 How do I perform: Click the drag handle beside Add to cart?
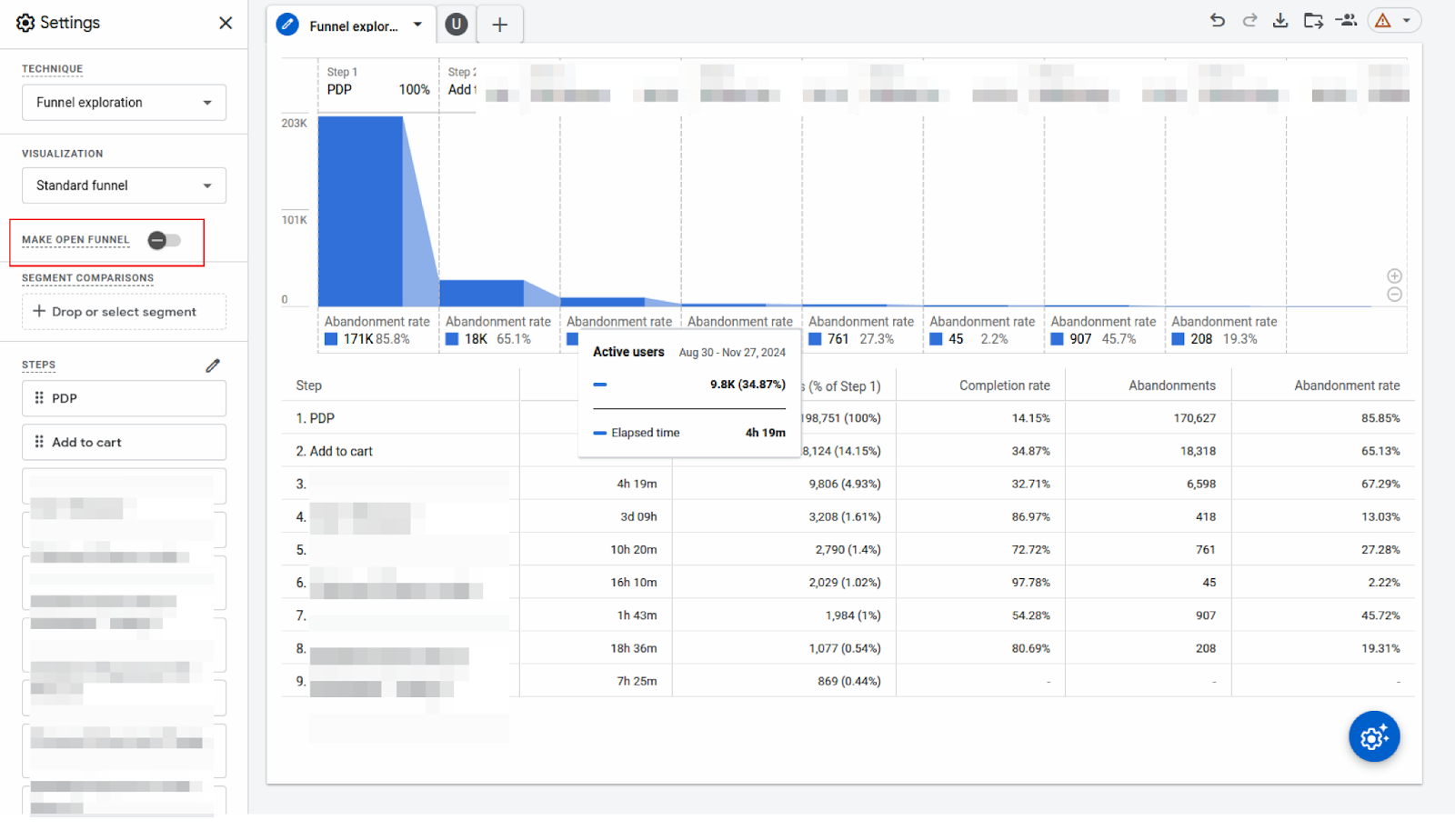(x=38, y=442)
